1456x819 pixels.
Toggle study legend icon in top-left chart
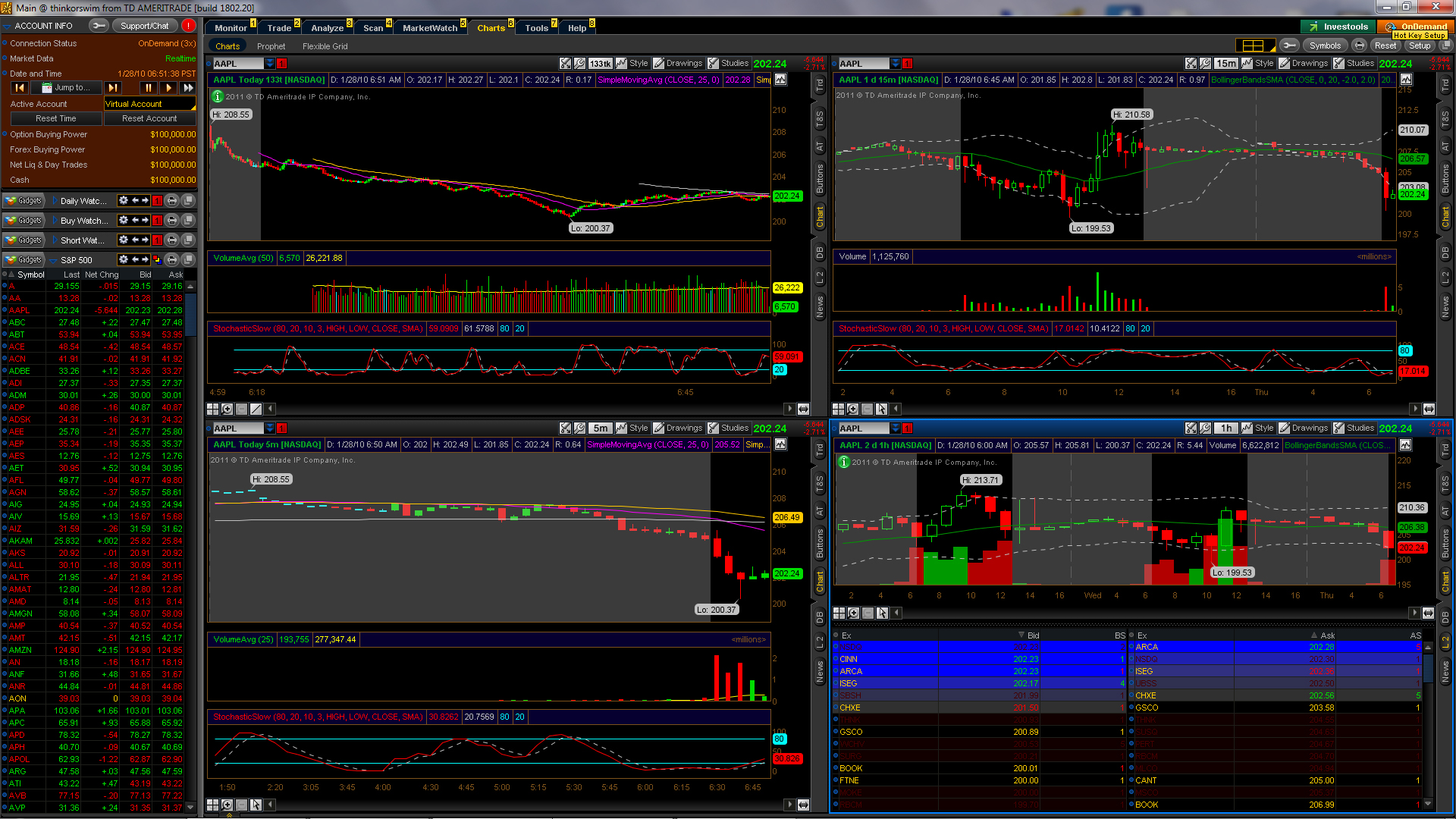coord(780,80)
